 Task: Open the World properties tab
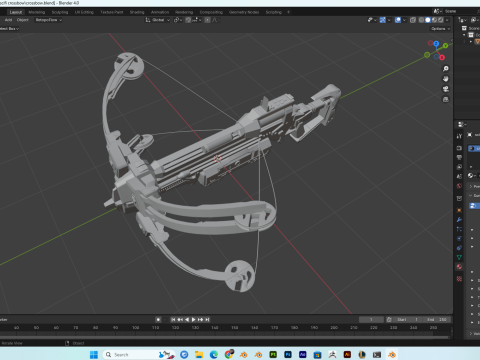[x=459, y=186]
